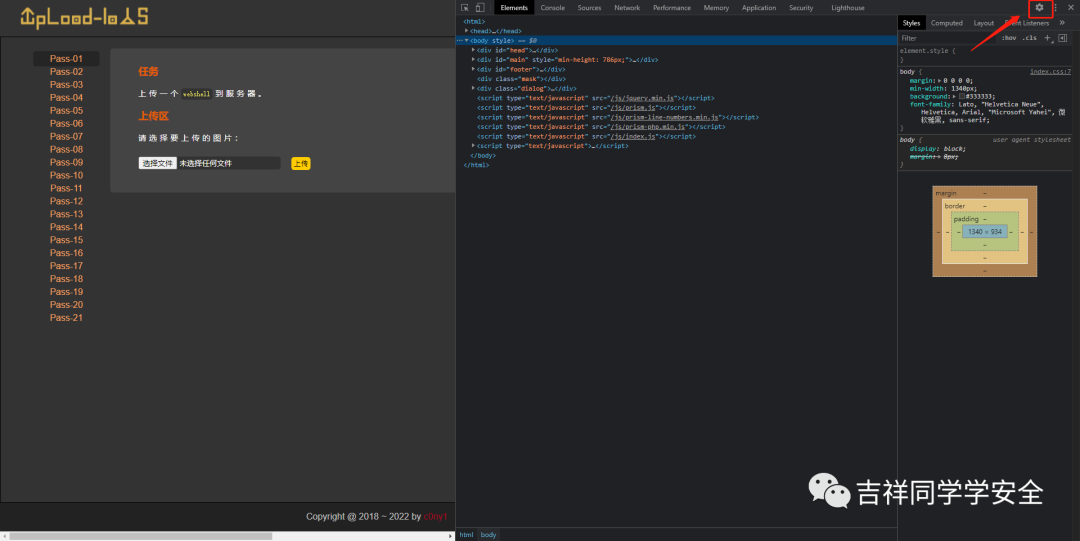The width and height of the screenshot is (1080, 541).
Task: Toggle the device toolbar icon
Action: (x=480, y=8)
